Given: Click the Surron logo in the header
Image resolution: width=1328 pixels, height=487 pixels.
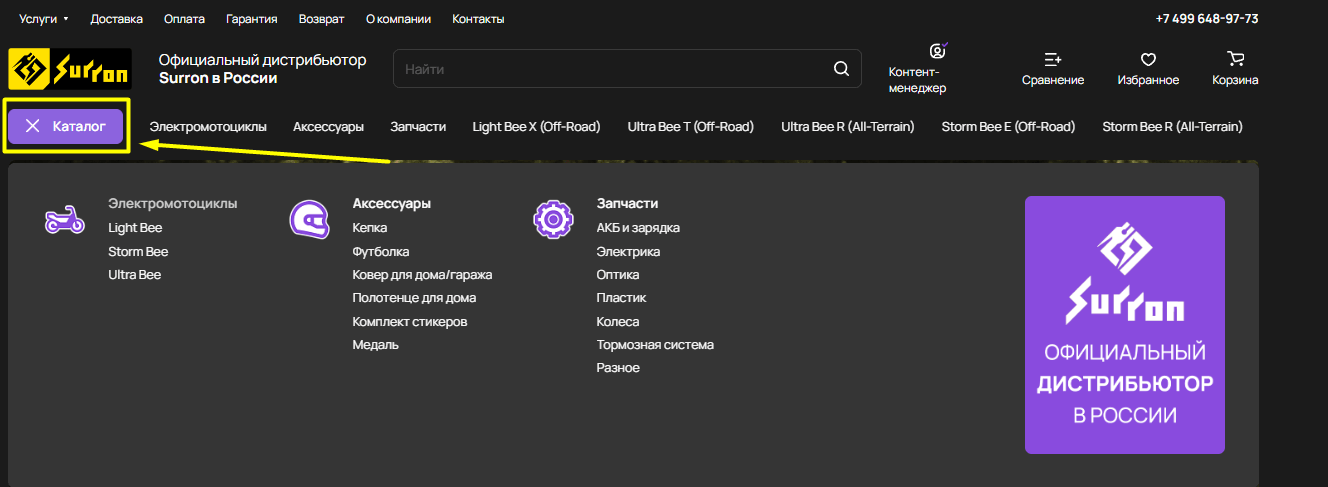Looking at the screenshot, I should tap(69, 70).
